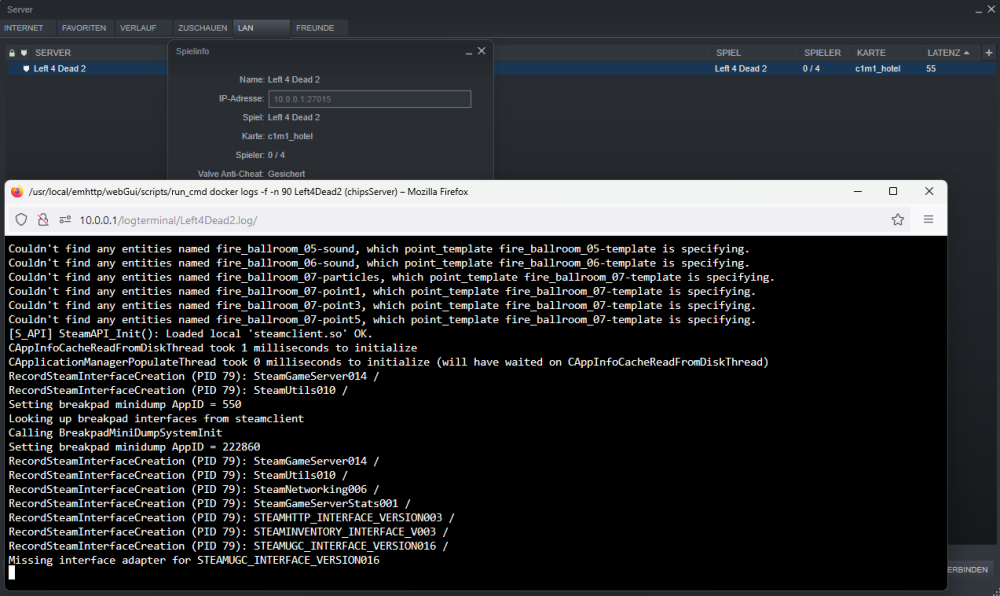Sort by the KARTE column header
Image resolution: width=1000 pixels, height=596 pixels.
[871, 53]
